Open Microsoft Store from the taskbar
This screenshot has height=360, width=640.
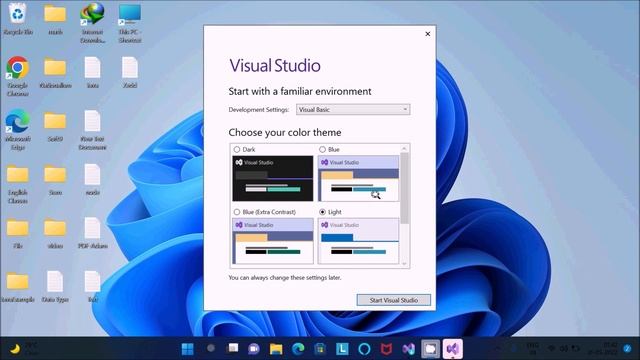(x=320, y=349)
